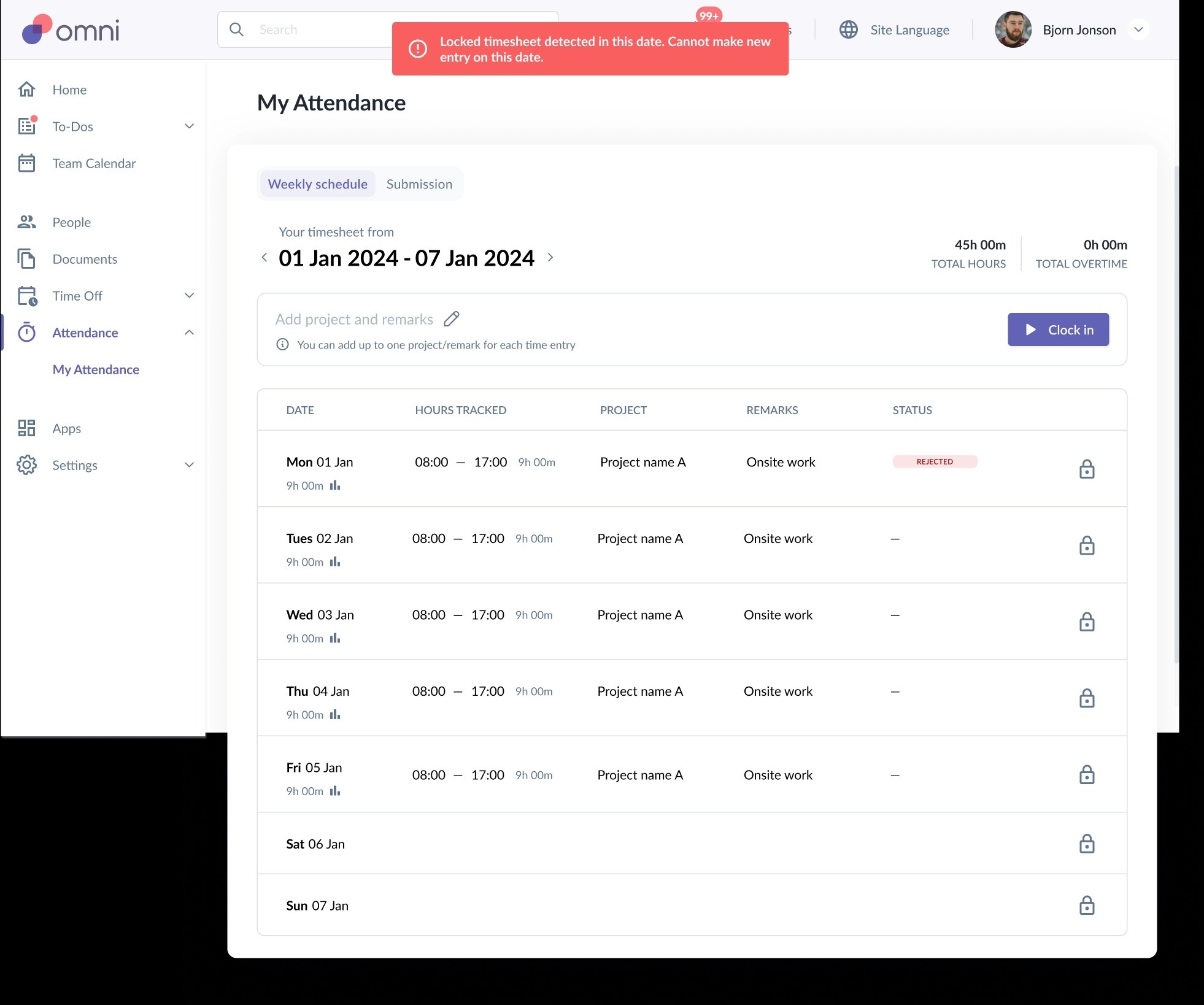Image resolution: width=1204 pixels, height=1005 pixels.
Task: Open My Attendance sidebar link
Action: click(x=96, y=369)
